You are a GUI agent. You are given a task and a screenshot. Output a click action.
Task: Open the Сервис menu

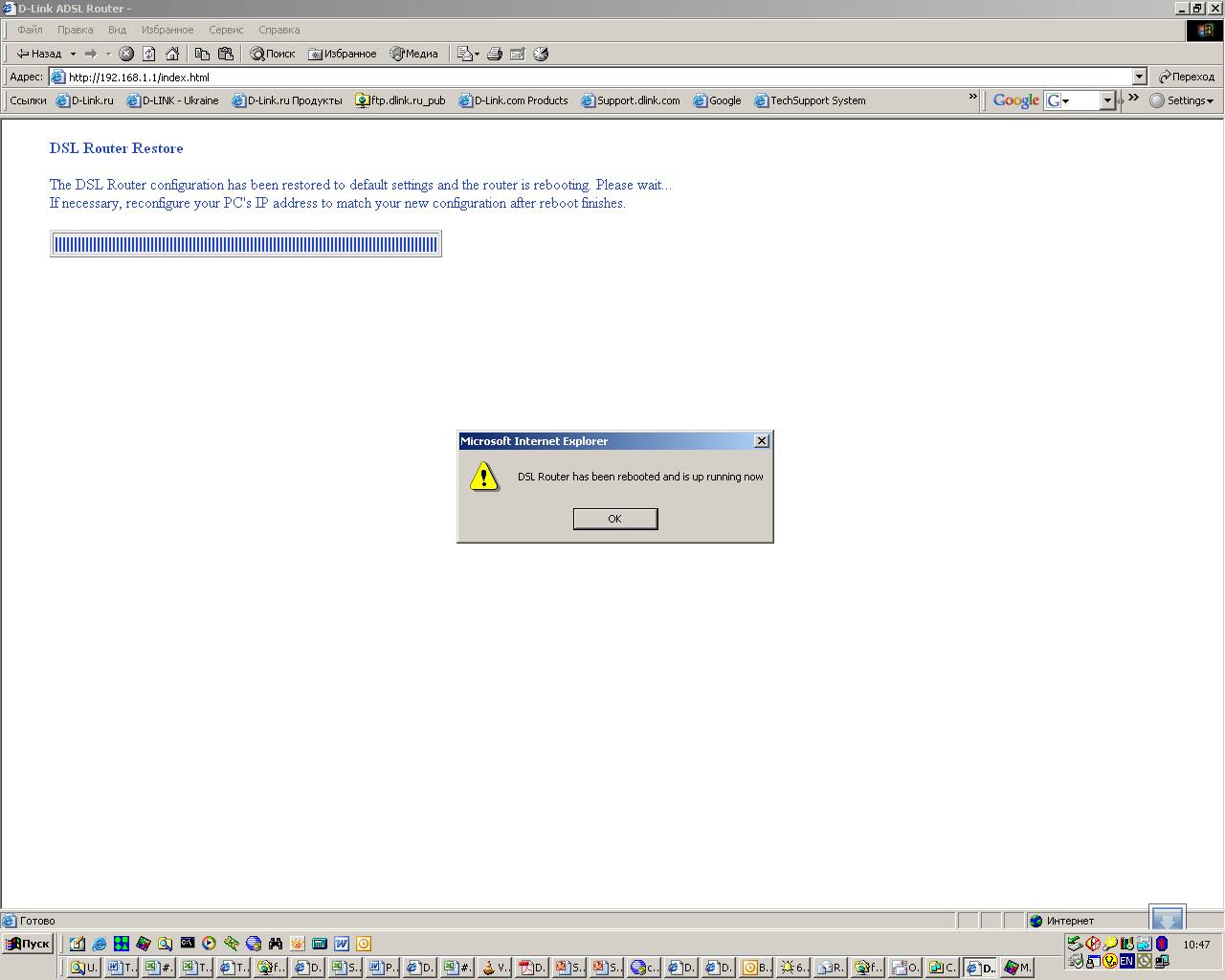[x=226, y=30]
